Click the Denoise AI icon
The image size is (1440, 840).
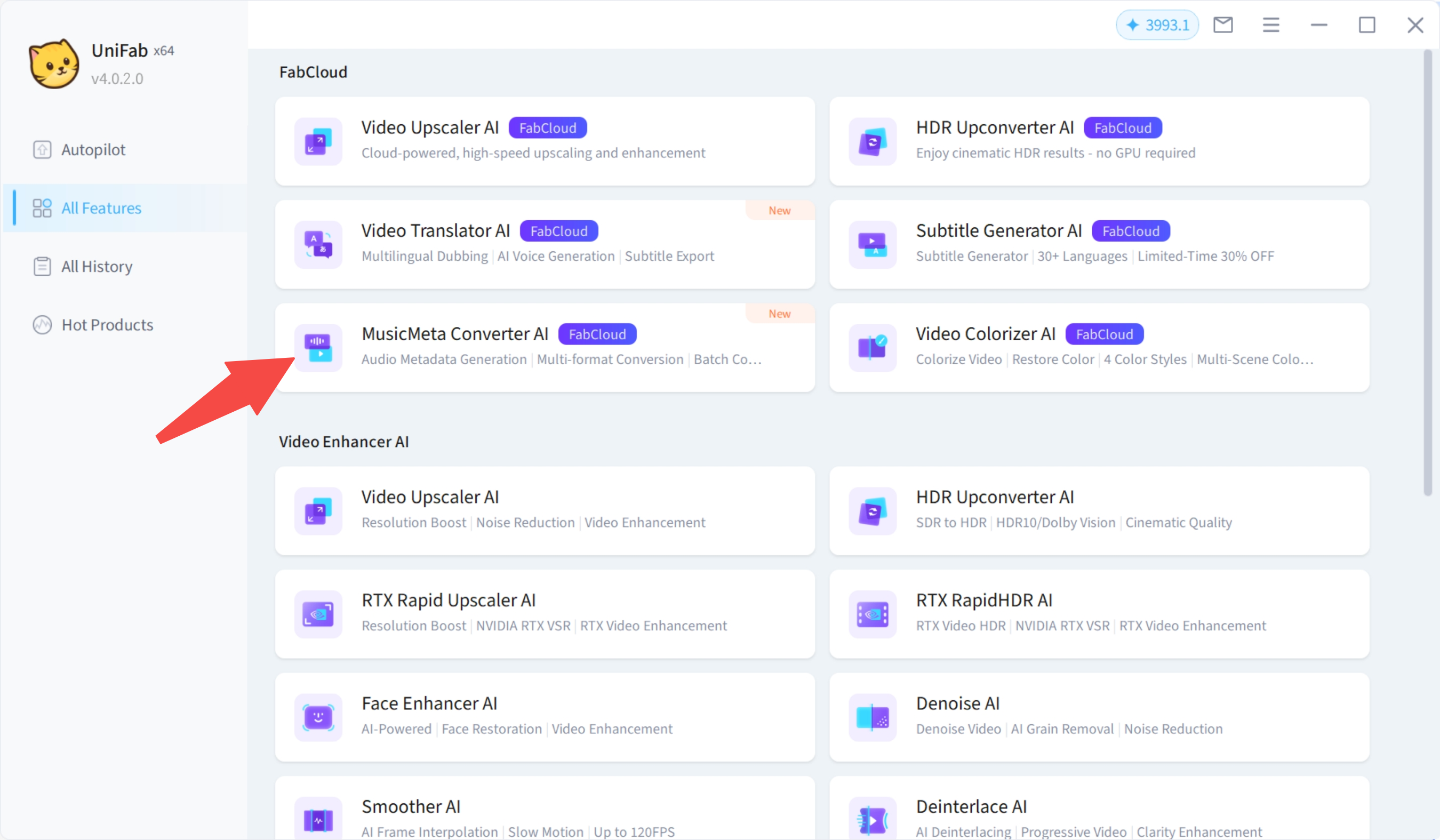873,717
